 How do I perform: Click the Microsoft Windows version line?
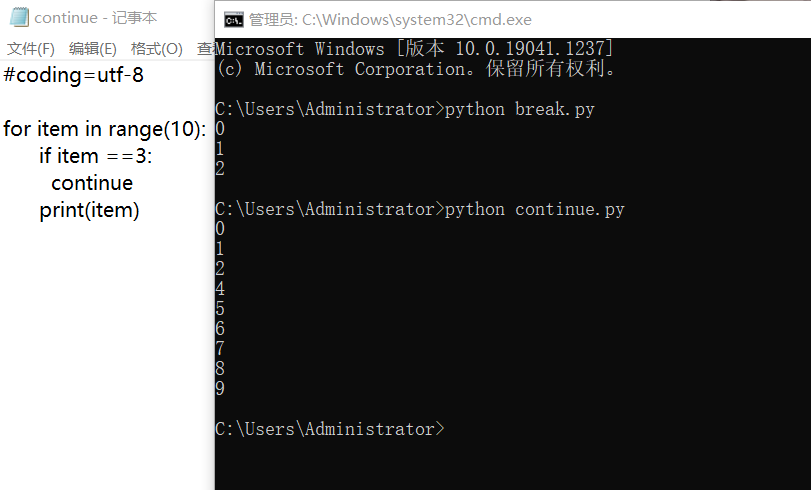(x=415, y=49)
